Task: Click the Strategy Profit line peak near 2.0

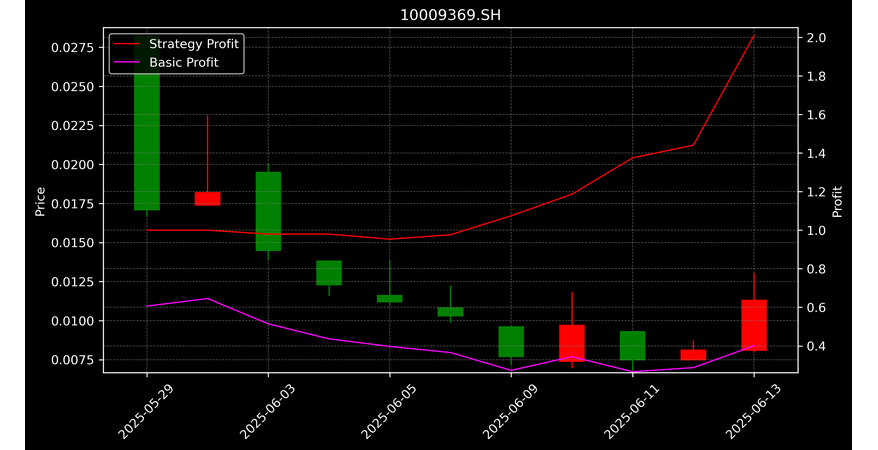Action: click(754, 36)
